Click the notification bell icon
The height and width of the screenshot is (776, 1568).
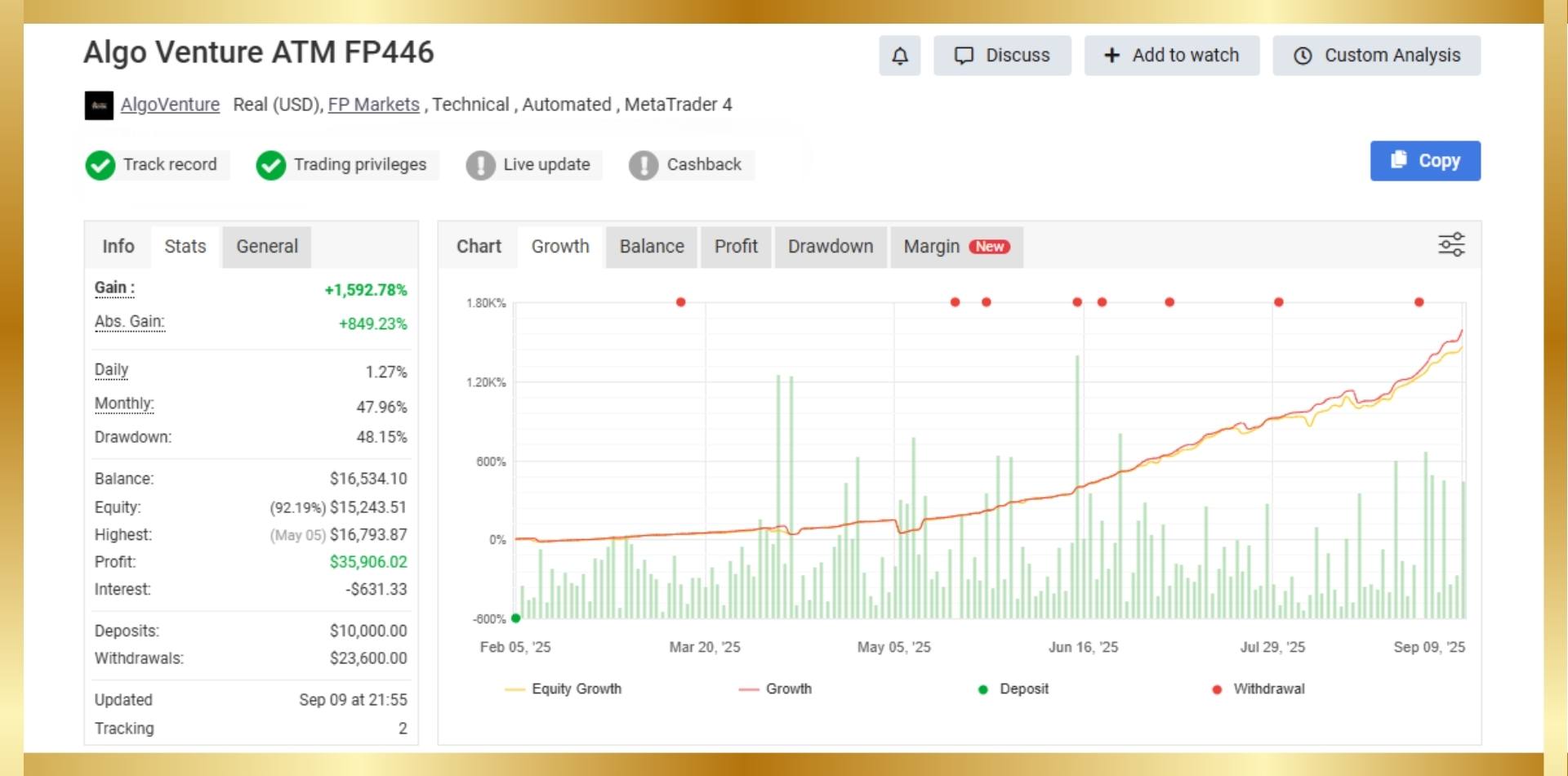pyautogui.click(x=899, y=56)
